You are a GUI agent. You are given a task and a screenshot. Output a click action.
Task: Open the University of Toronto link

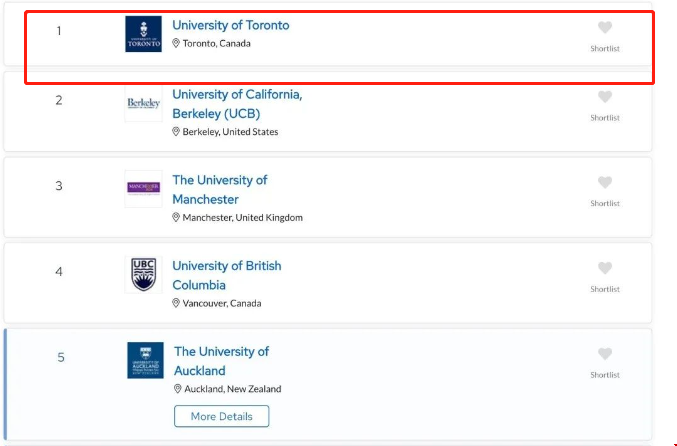point(230,25)
